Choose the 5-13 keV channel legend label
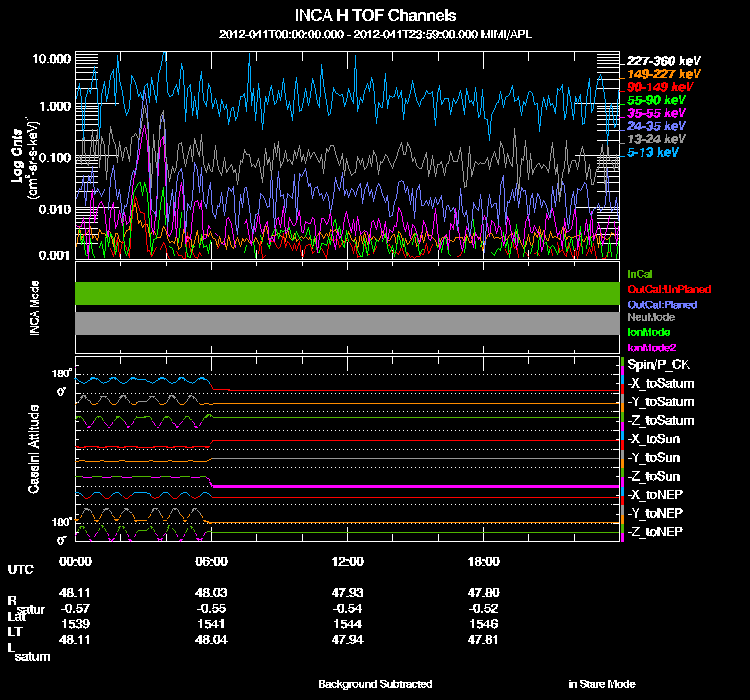Image resolution: width=750 pixels, height=700 pixels. pyautogui.click(x=653, y=154)
